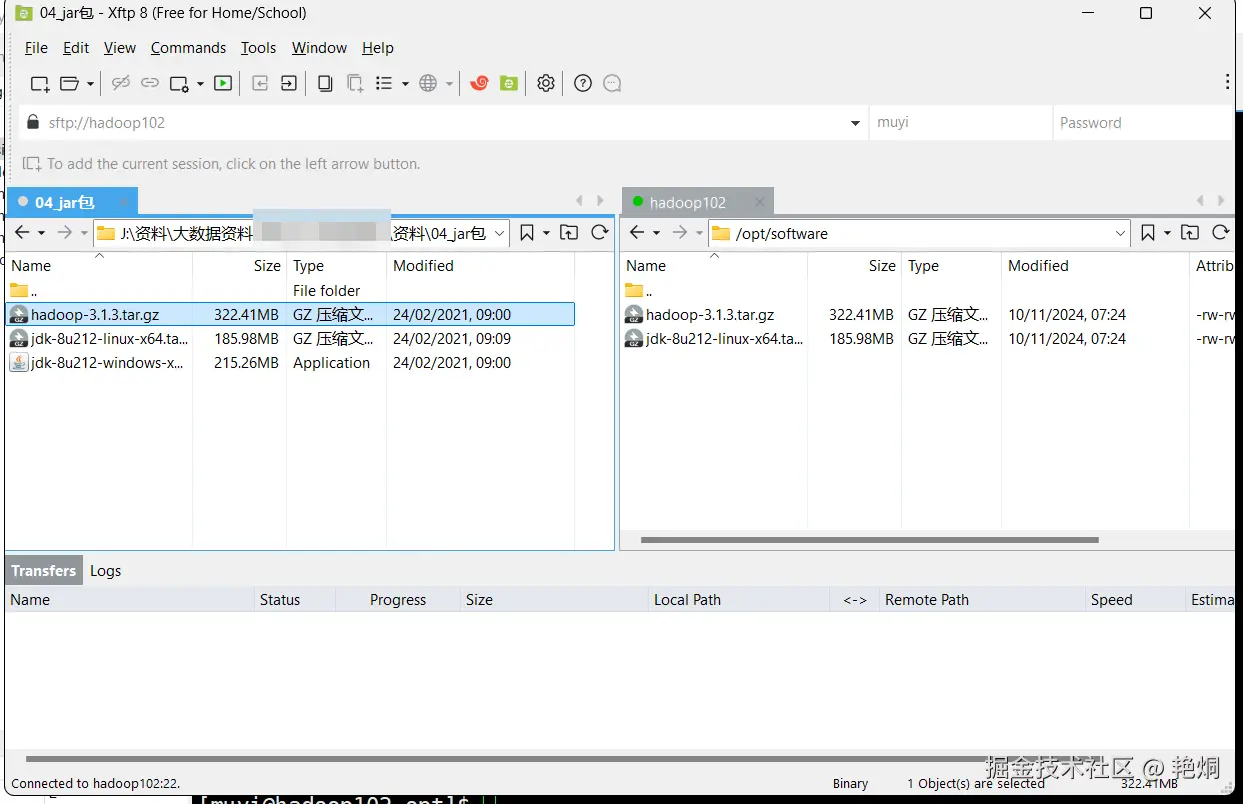The height and width of the screenshot is (804, 1243).
Task: Click the globe encoding icon
Action: (429, 84)
